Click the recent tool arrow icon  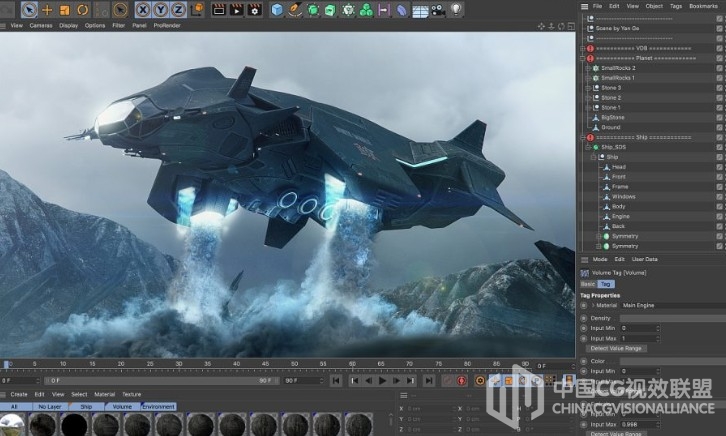[120, 10]
